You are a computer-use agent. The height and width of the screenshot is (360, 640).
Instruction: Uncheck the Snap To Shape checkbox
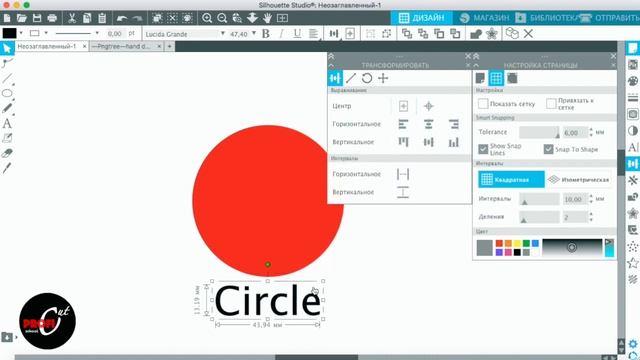(549, 149)
